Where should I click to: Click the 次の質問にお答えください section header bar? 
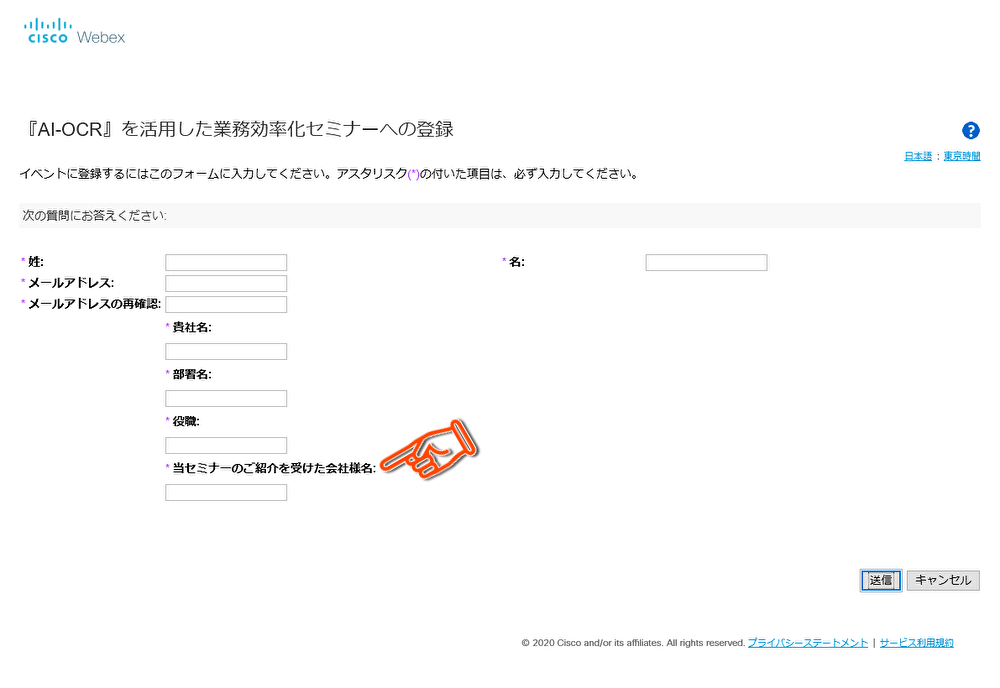(x=499, y=215)
